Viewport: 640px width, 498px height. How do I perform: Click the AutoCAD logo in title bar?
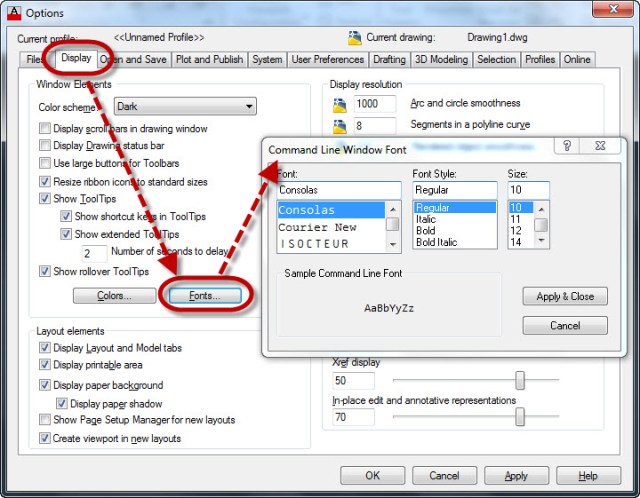(12, 12)
